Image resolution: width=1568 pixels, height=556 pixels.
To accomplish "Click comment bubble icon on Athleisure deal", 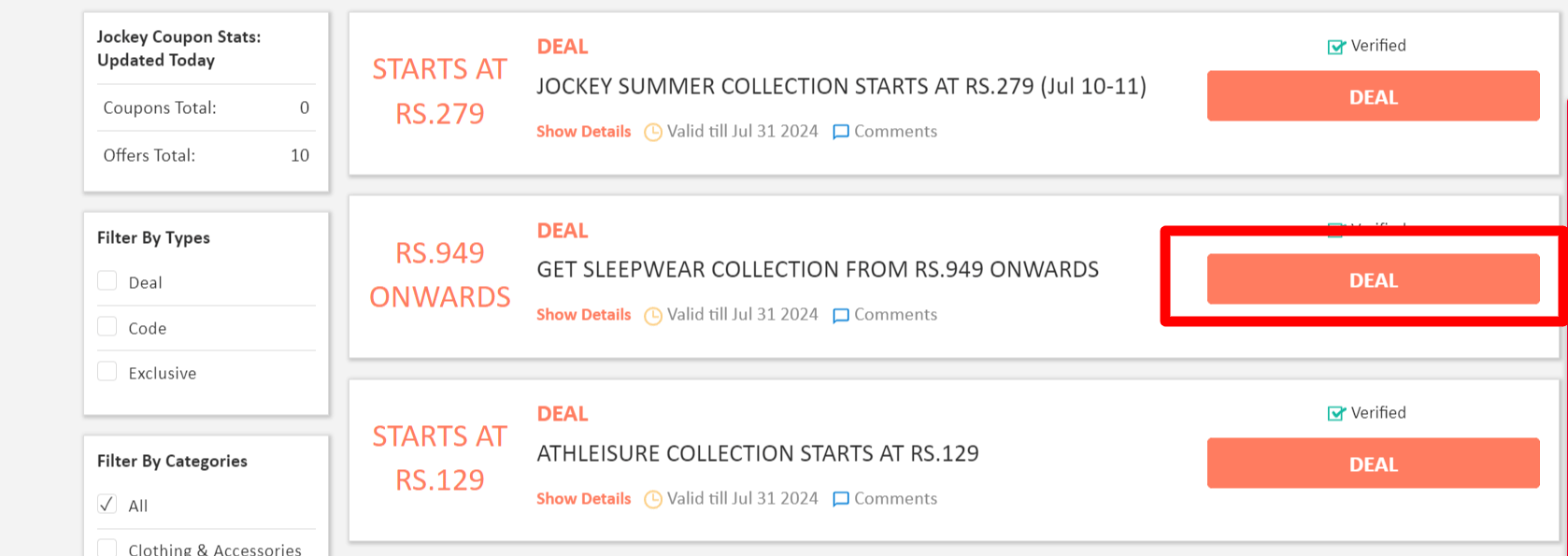I will coord(841,499).
